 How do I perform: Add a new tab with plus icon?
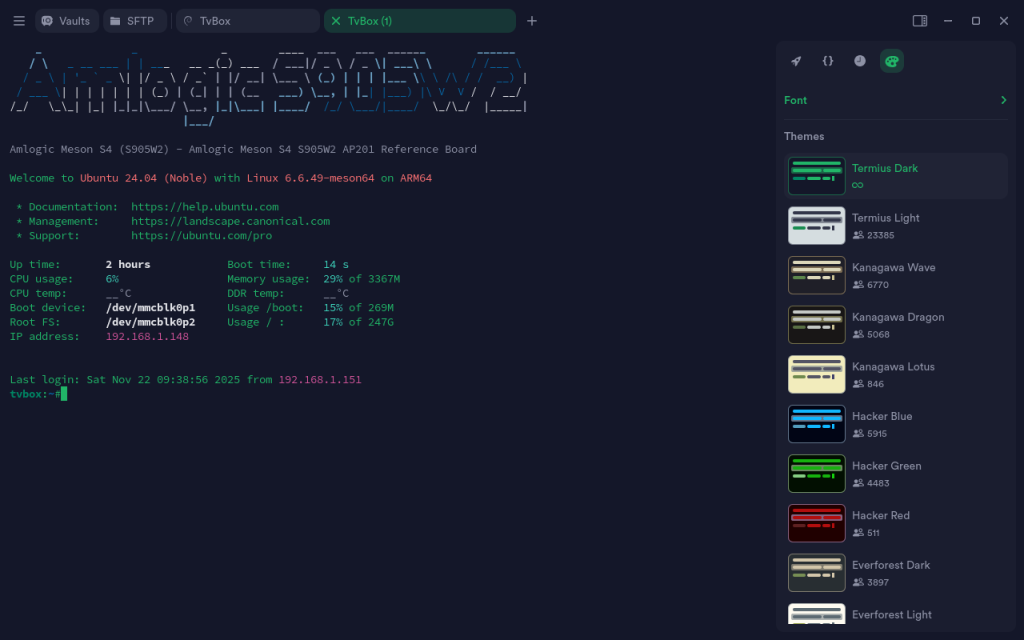(x=532, y=21)
